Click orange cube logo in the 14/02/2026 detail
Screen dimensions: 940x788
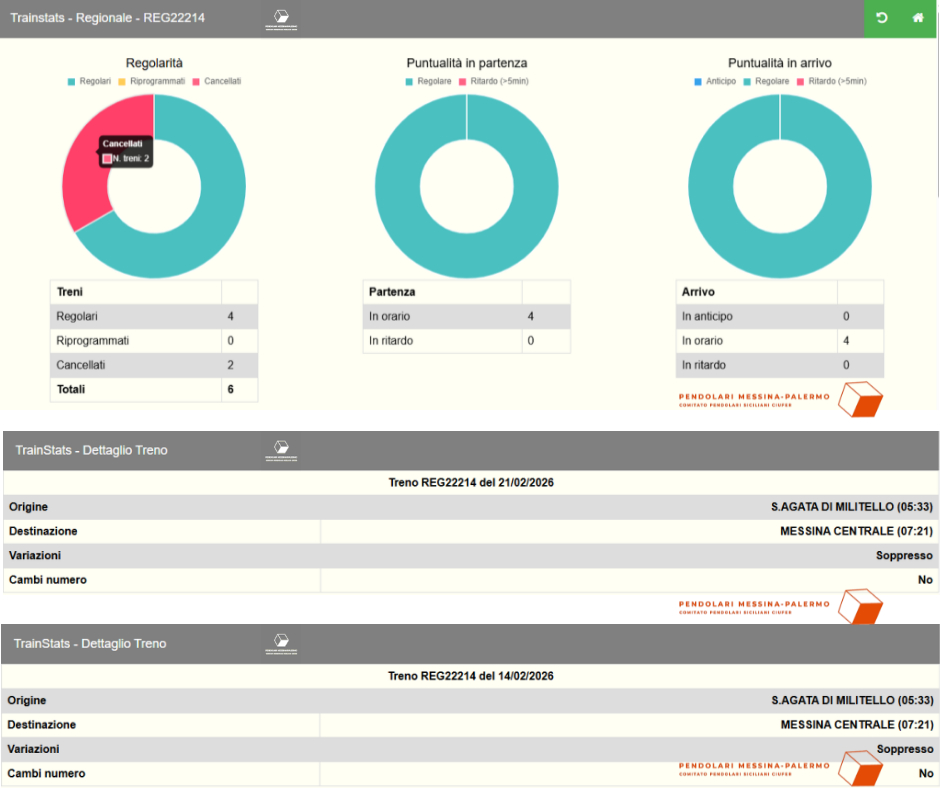(x=859, y=768)
